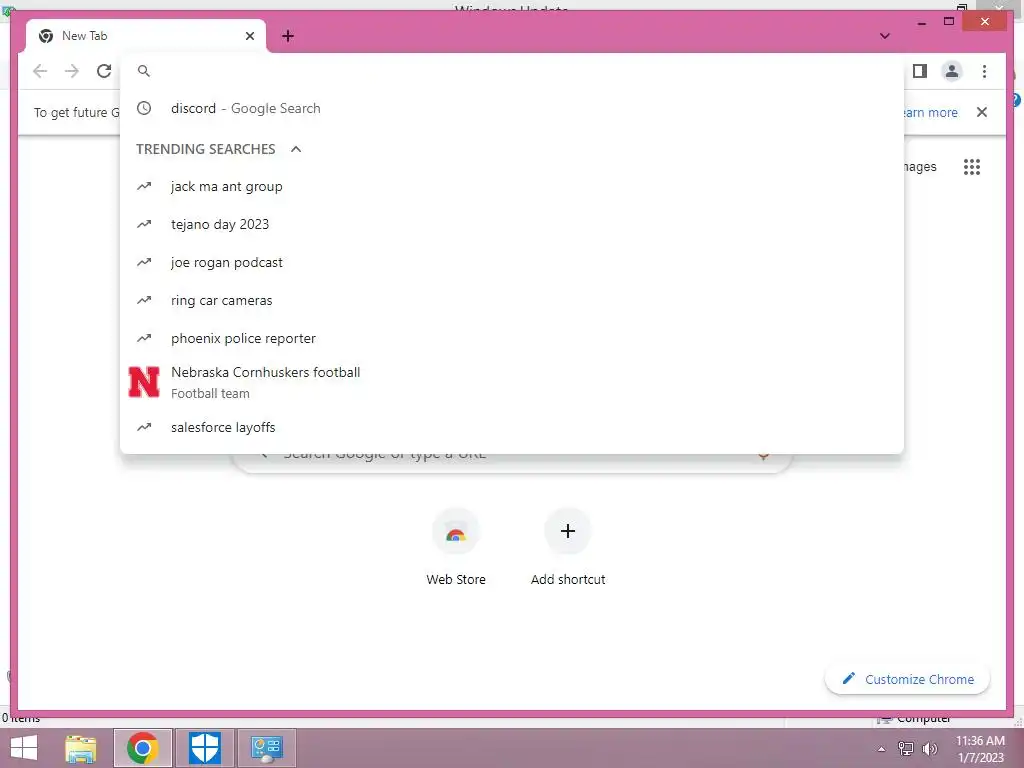Open the Windows Defender shield taskbar icon
1024x768 pixels.
pos(204,748)
